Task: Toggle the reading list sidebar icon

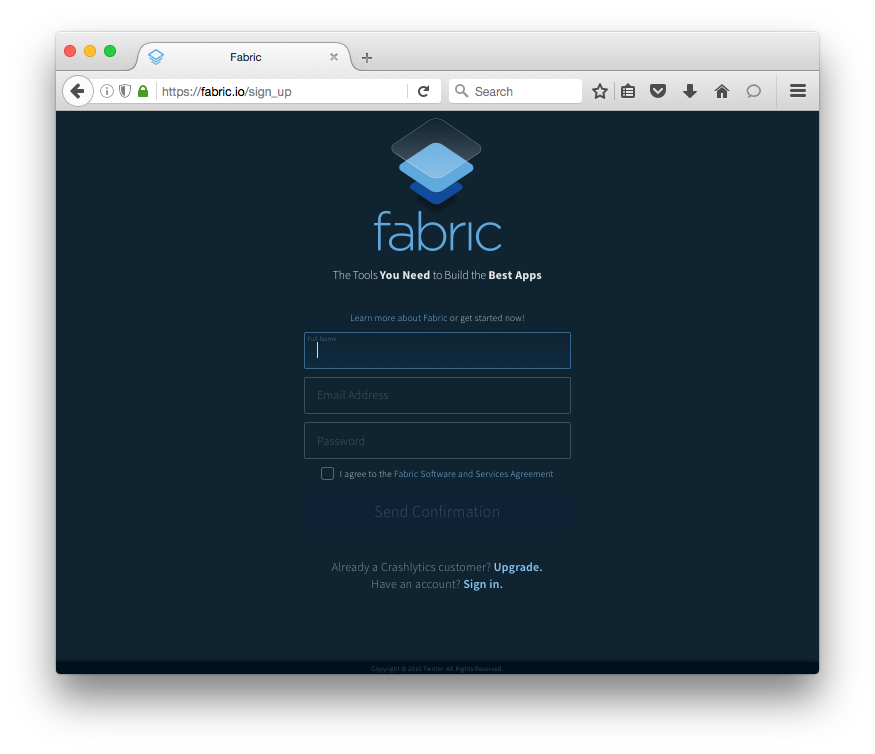Action: pyautogui.click(x=627, y=90)
